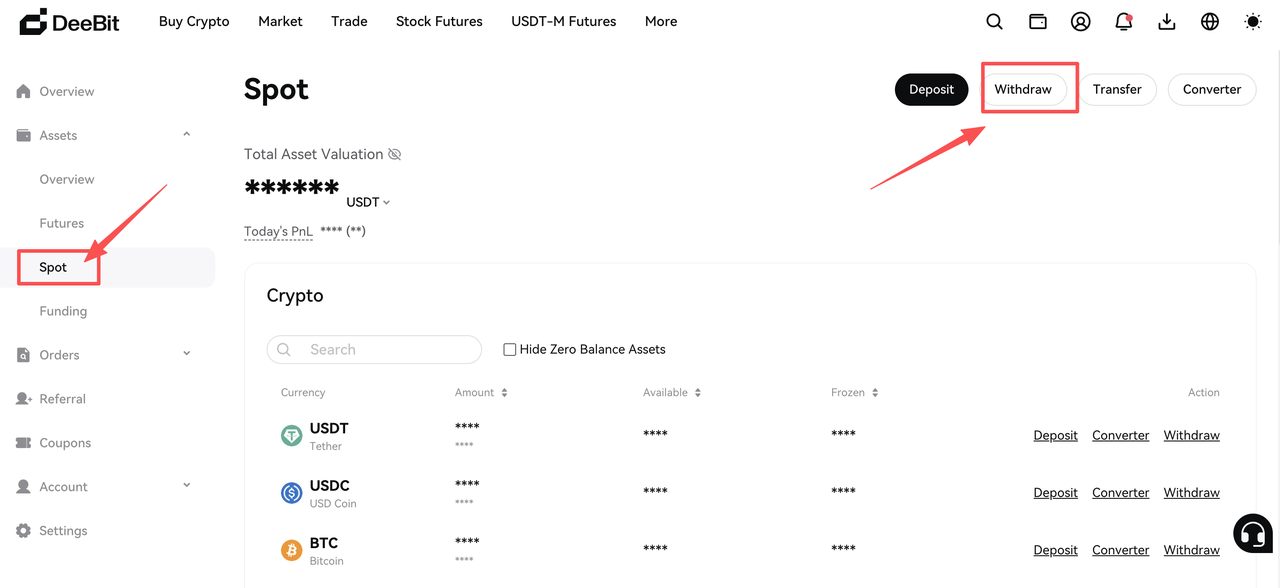
Task: Click the Settings gear icon in sidebar
Action: click(x=24, y=531)
